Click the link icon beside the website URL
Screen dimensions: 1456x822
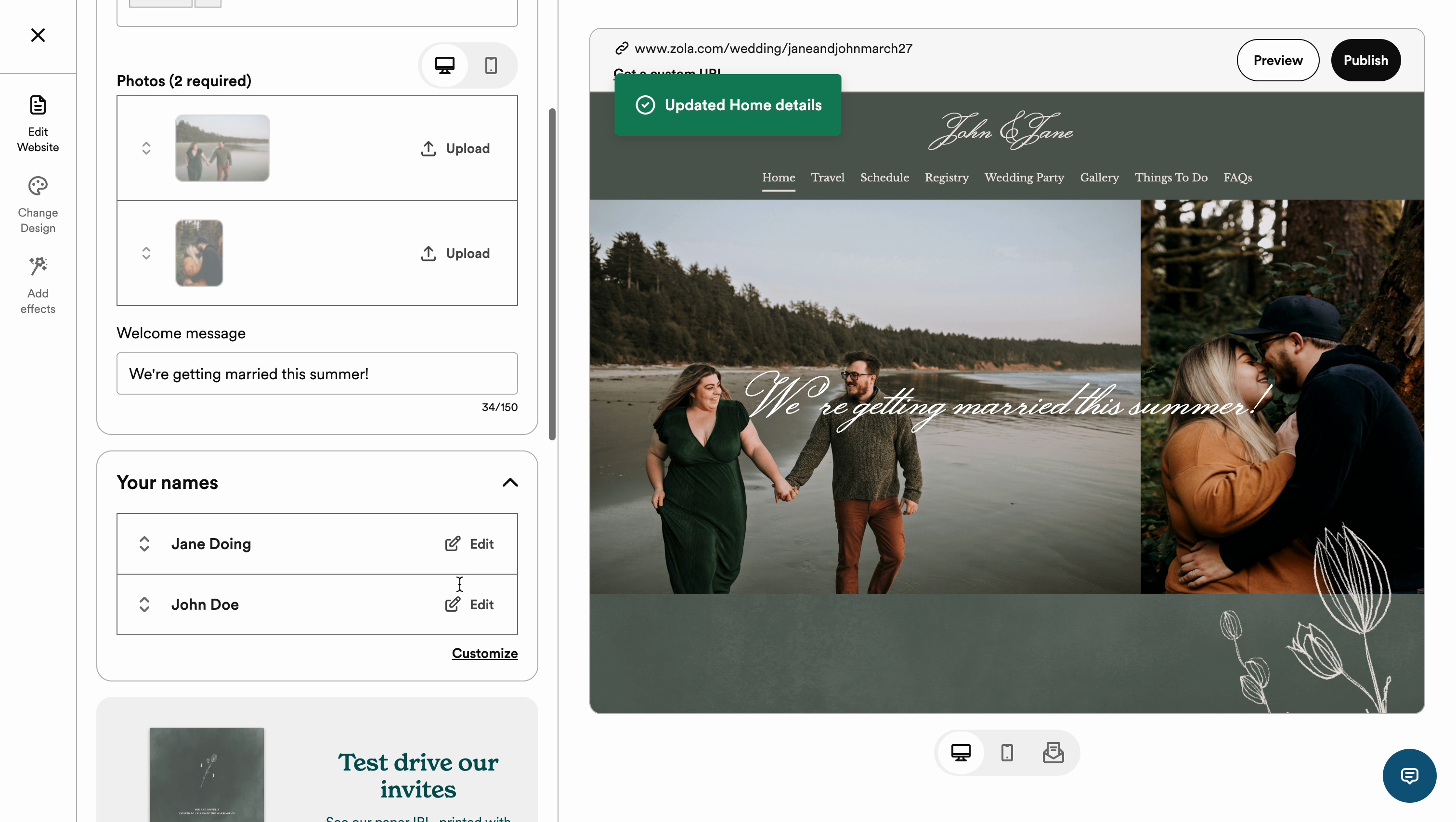[622, 49]
